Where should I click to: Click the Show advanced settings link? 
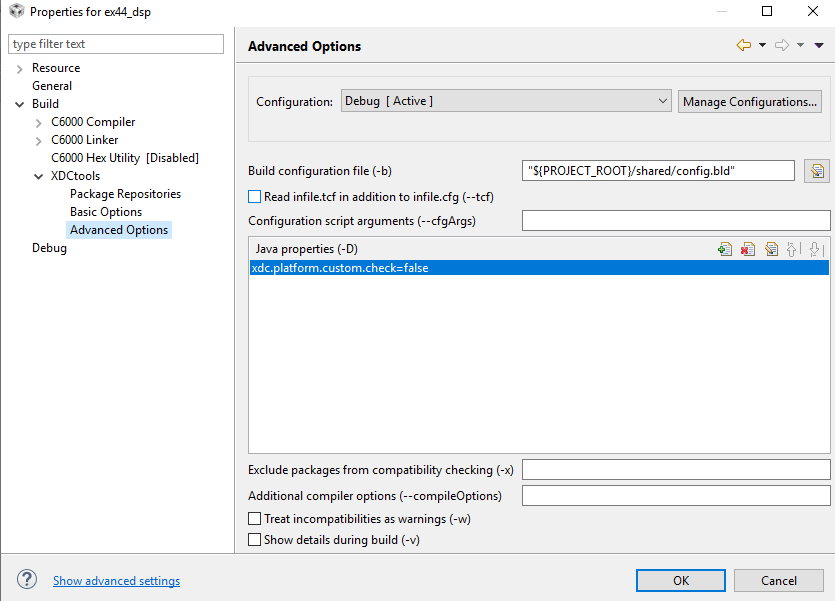(116, 581)
